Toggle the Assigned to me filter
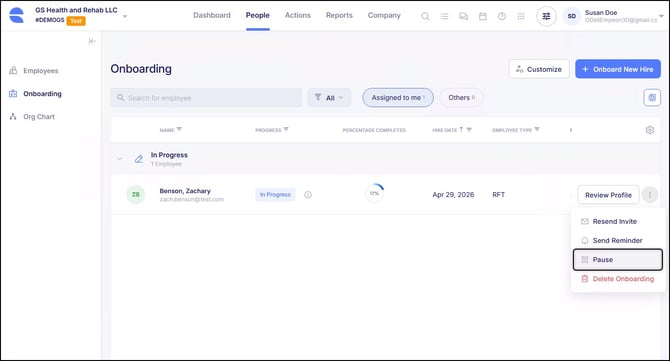Screen dimensions: 670x361 (398, 97)
